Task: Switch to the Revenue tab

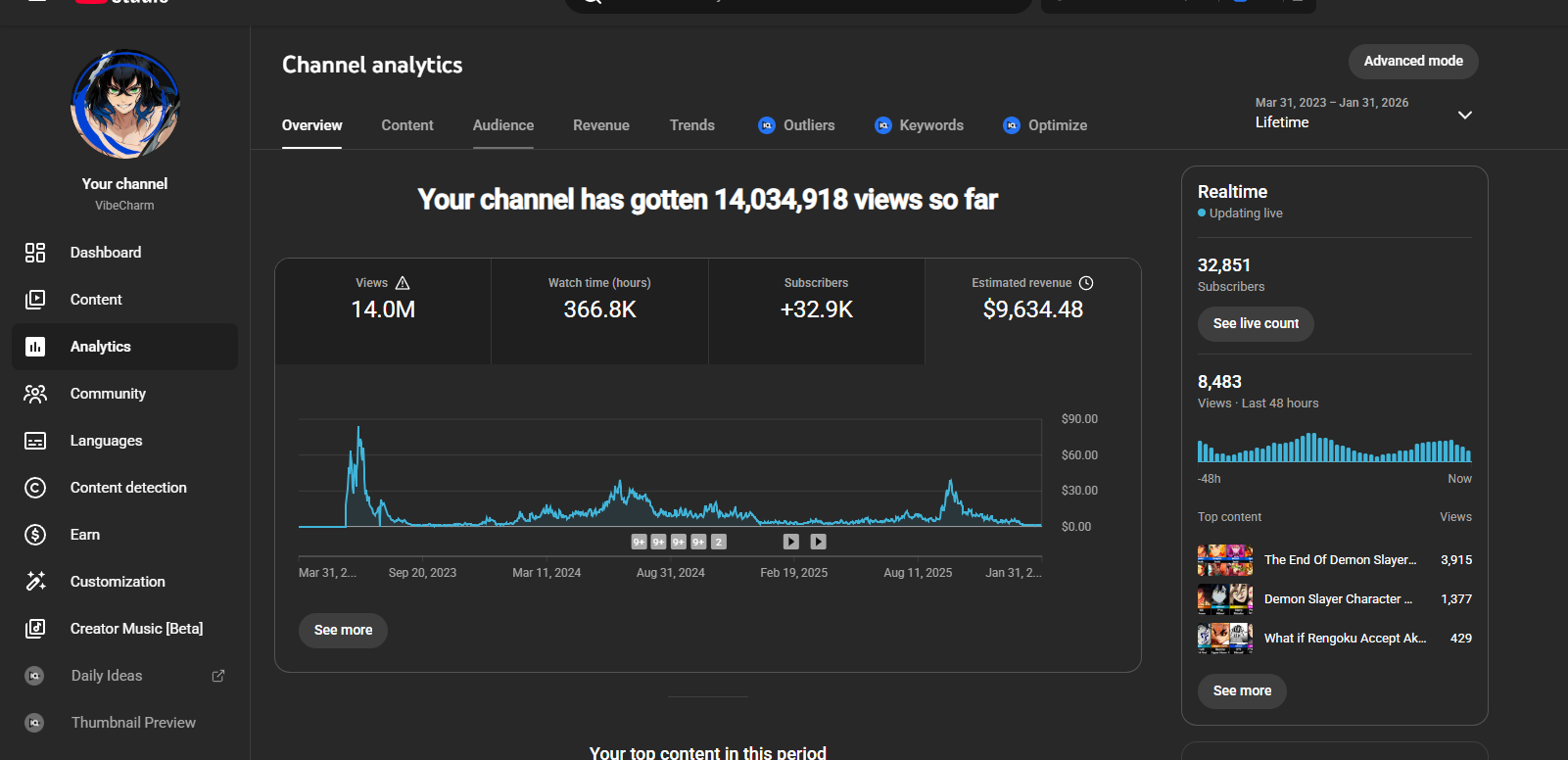Action: [x=601, y=125]
